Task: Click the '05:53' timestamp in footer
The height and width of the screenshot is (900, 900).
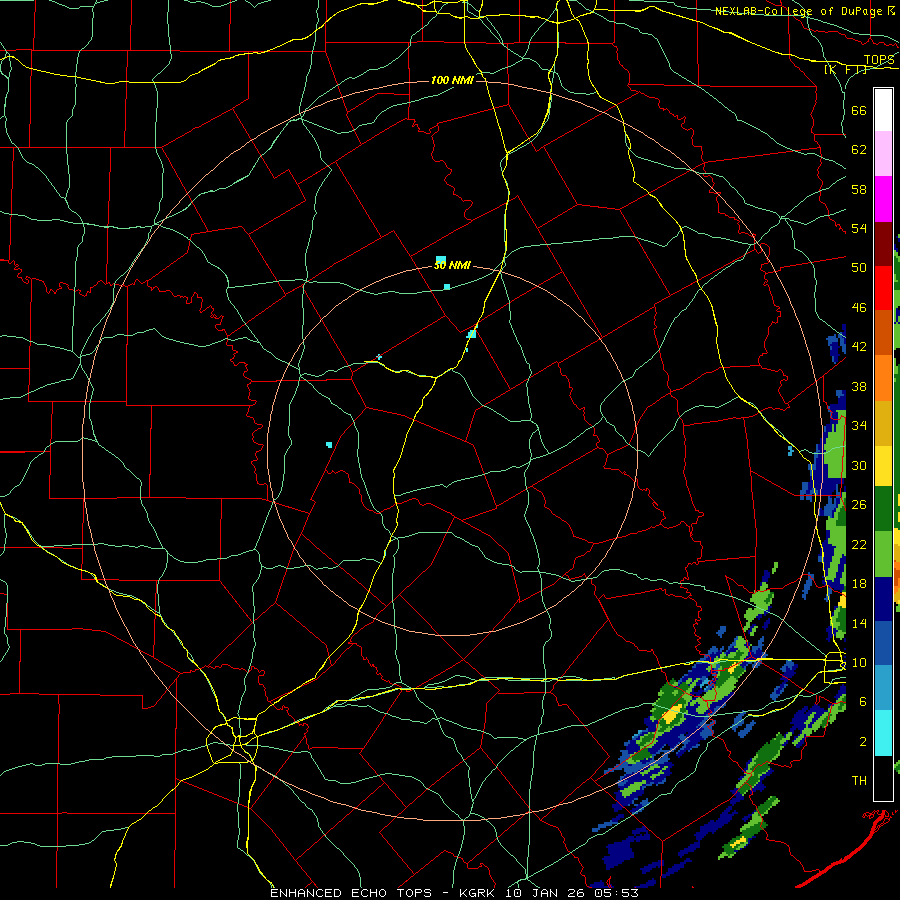Action: (618, 893)
